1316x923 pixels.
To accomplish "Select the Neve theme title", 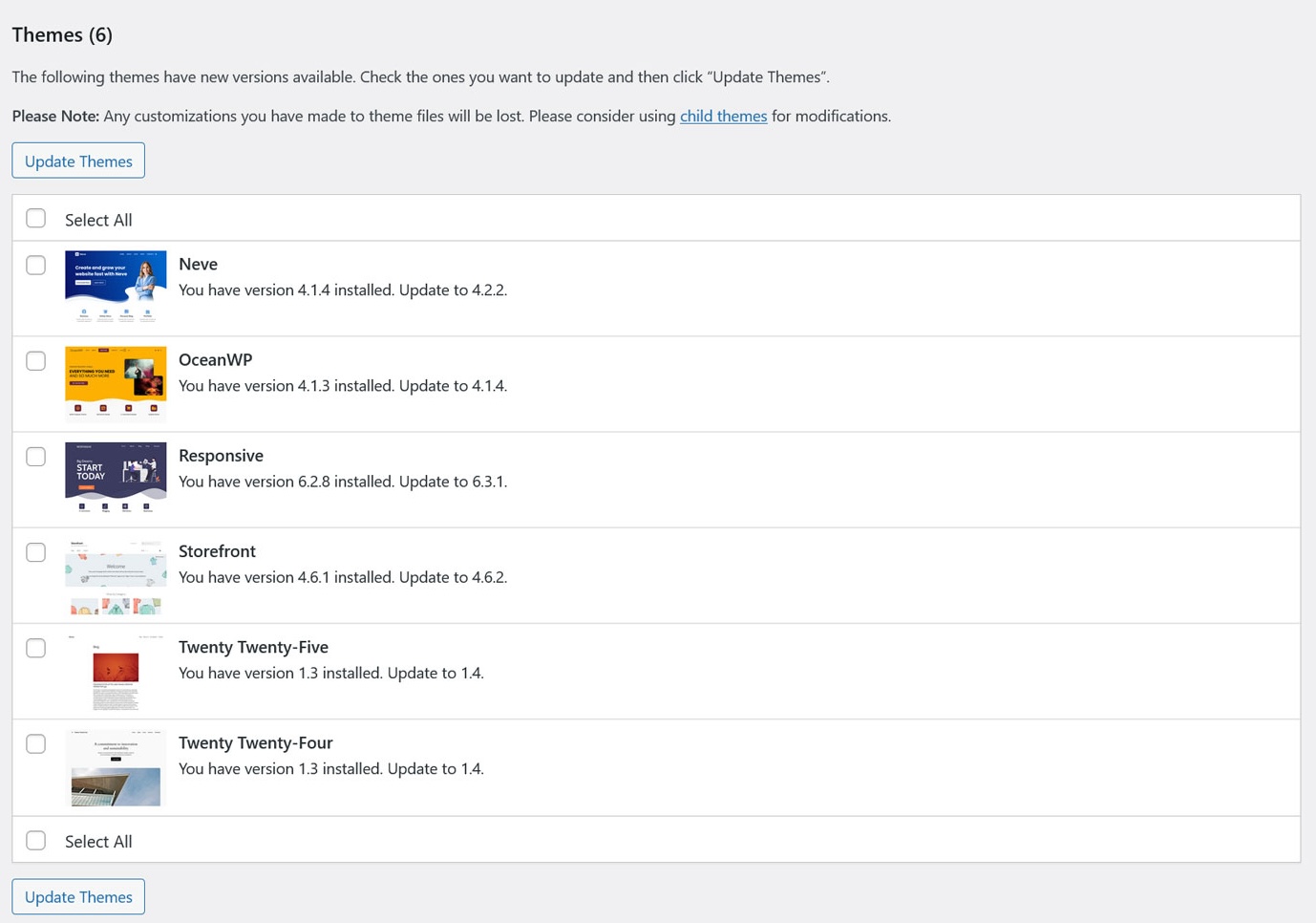I will point(198,262).
